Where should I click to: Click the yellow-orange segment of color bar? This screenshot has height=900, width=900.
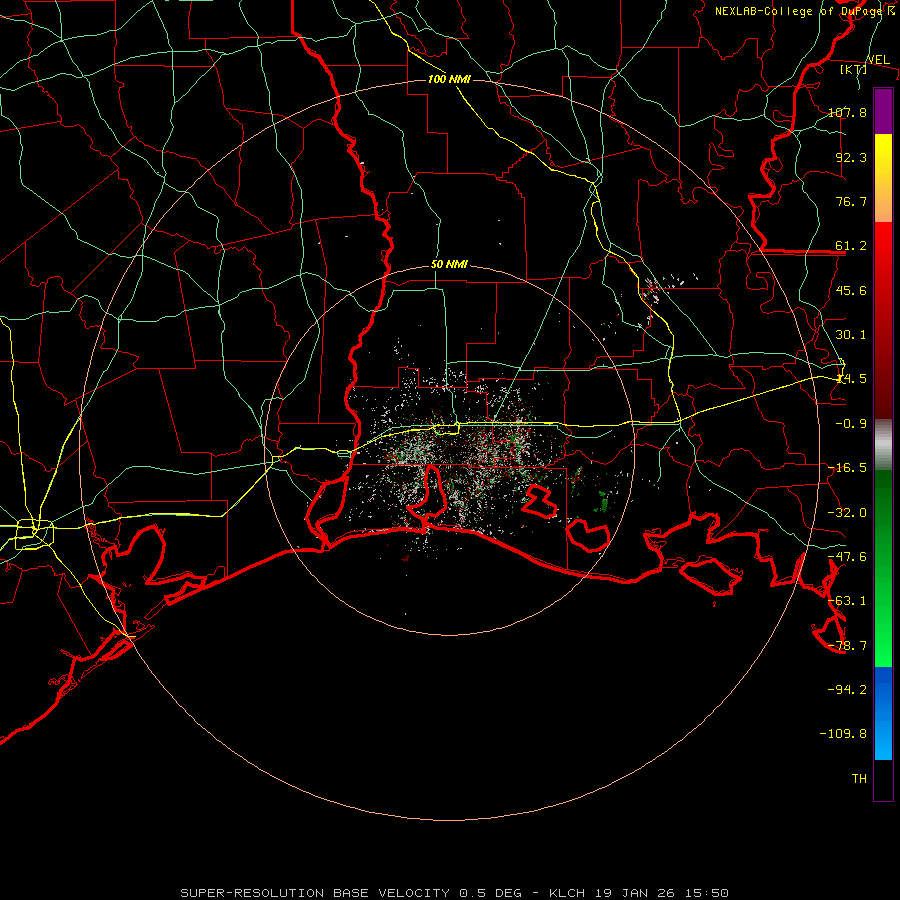tap(883, 178)
